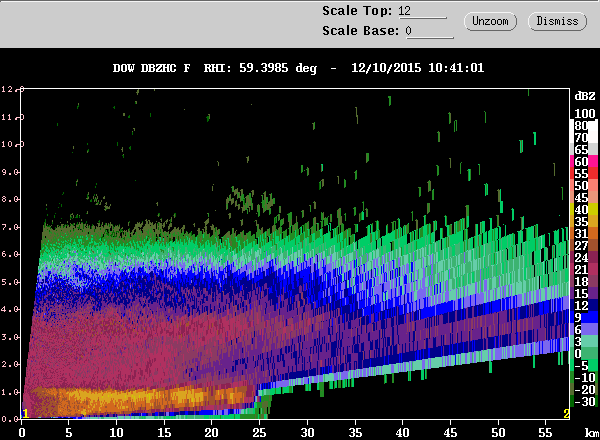Click yellow endpoint marker 2
600x440 pixels.
coord(566,414)
